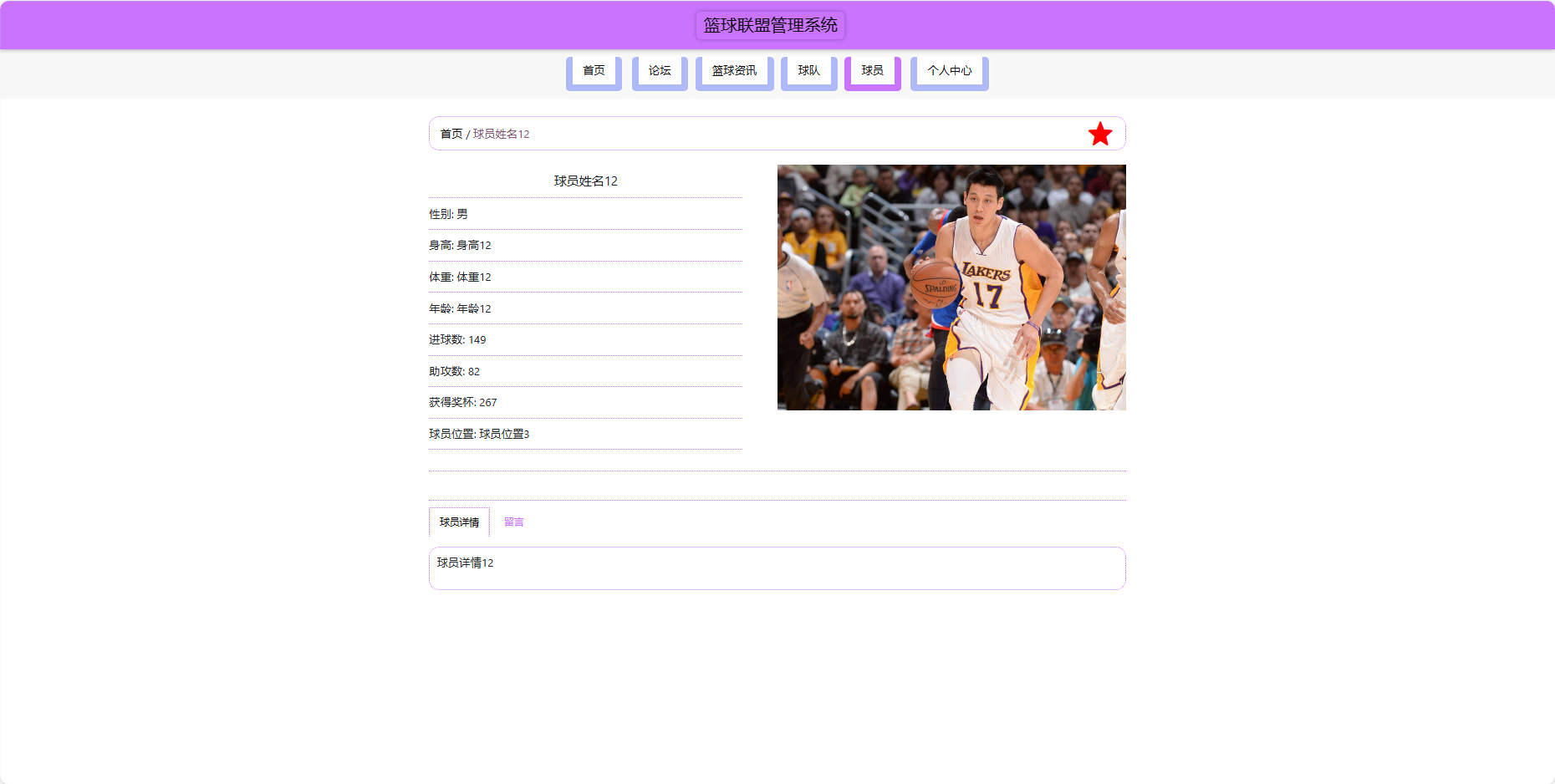Click the 性别: 男 row
The width and height of the screenshot is (1555, 784).
tap(585, 214)
